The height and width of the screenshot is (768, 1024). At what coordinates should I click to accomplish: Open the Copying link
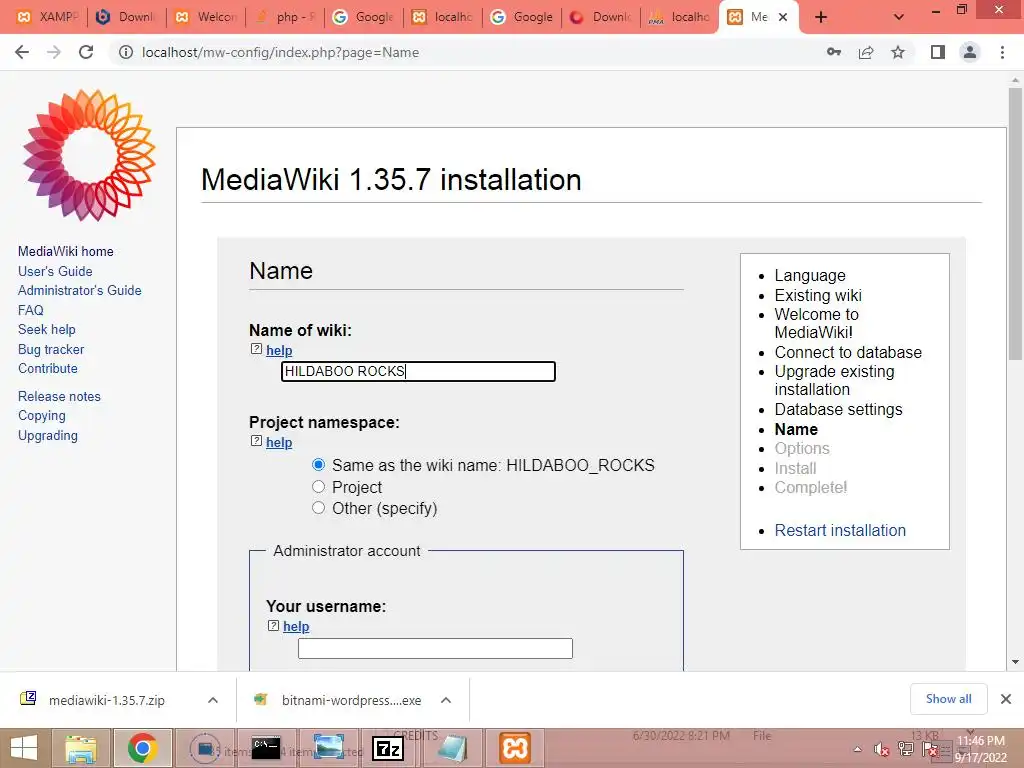pyautogui.click(x=42, y=415)
